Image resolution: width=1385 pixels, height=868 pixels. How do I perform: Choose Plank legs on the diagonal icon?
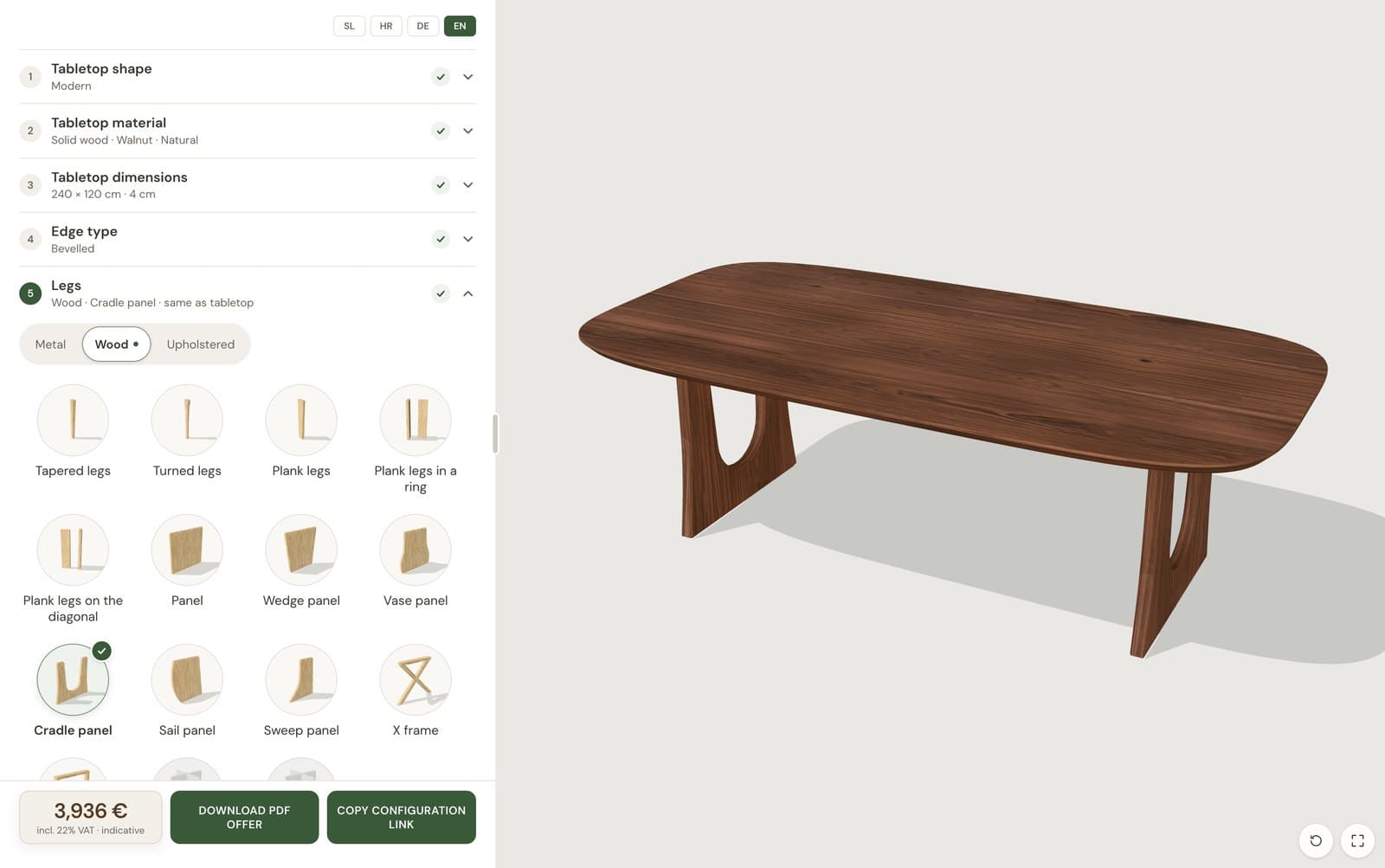pyautogui.click(x=73, y=550)
